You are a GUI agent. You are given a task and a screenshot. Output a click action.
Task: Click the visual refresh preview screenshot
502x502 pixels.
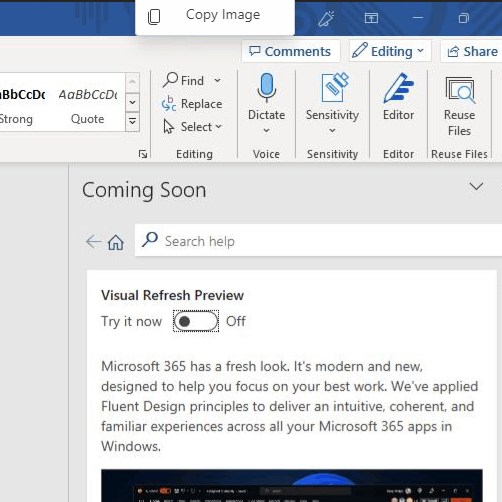[x=292, y=486]
